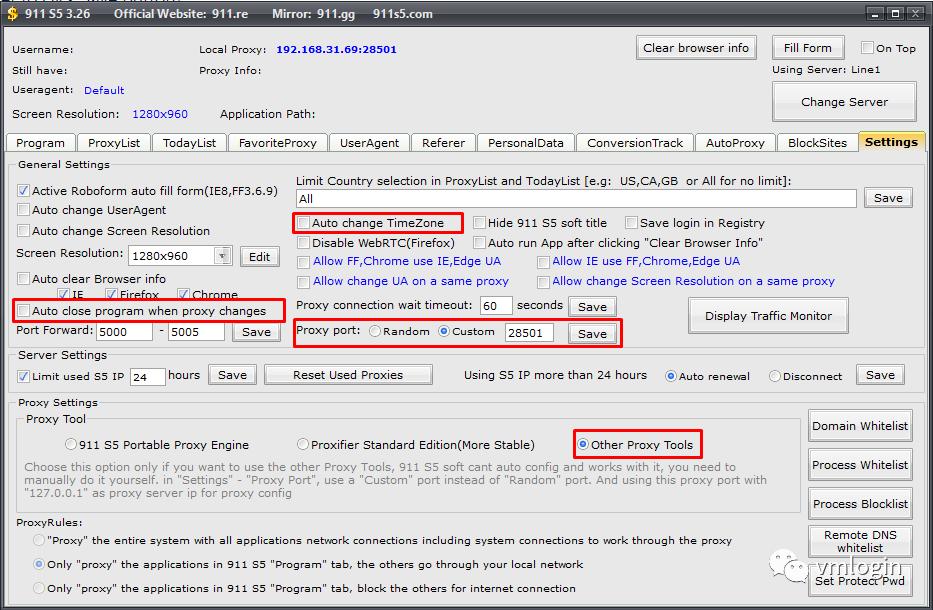Click Reset Used Proxies button
Screen dimensions: 933x610
click(x=348, y=375)
